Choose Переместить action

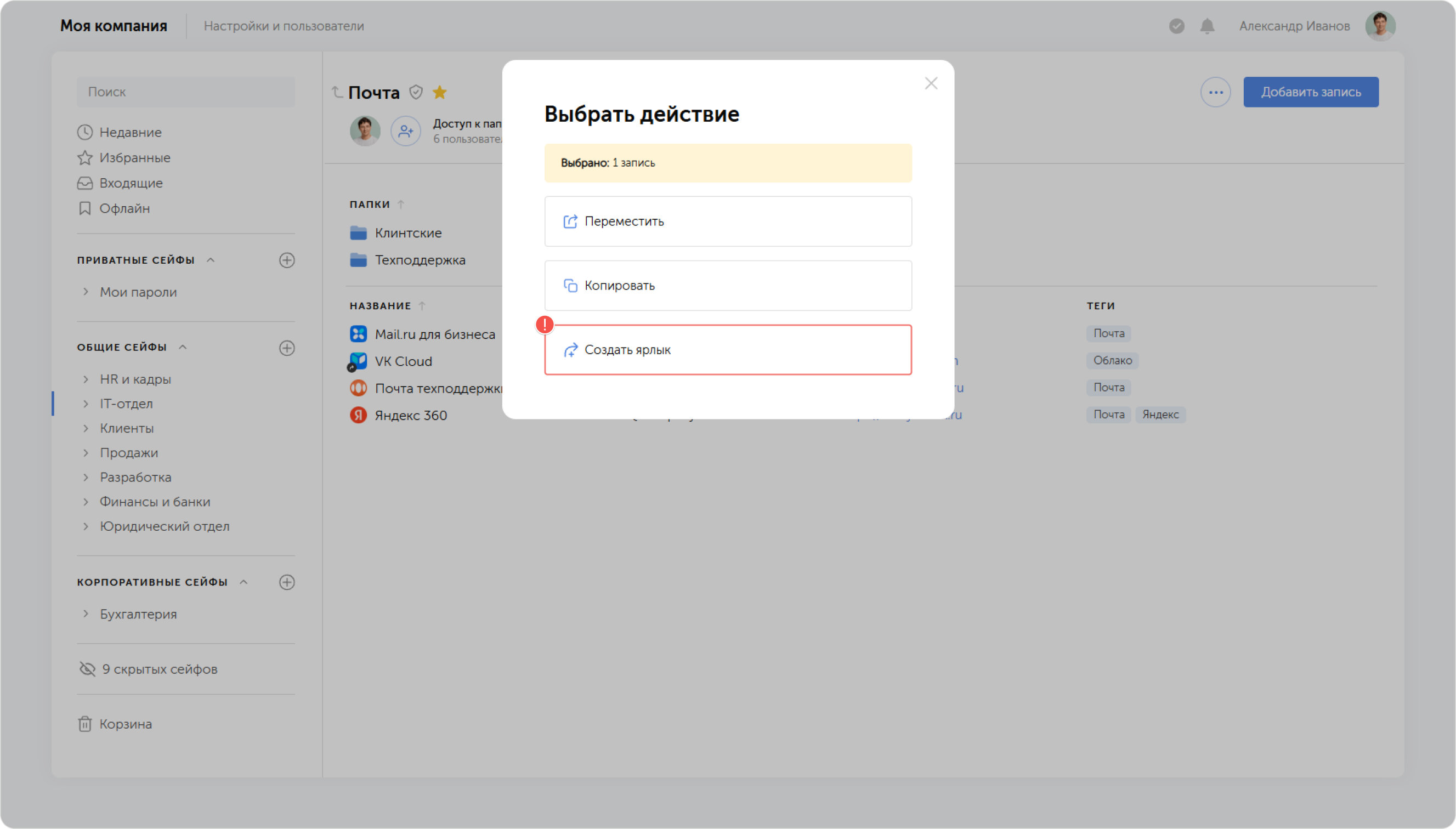click(728, 221)
